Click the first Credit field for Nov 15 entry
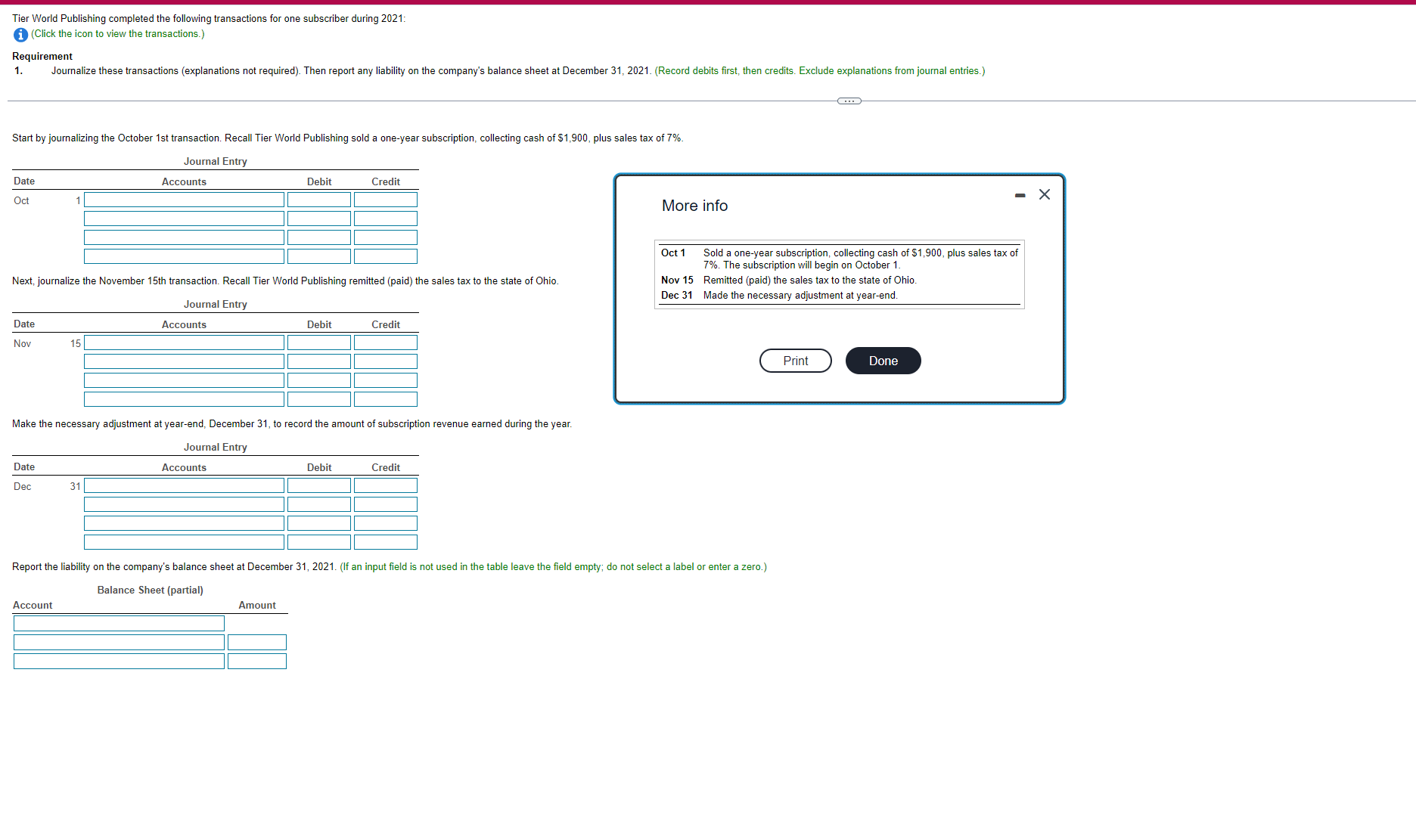1416x840 pixels. point(386,343)
